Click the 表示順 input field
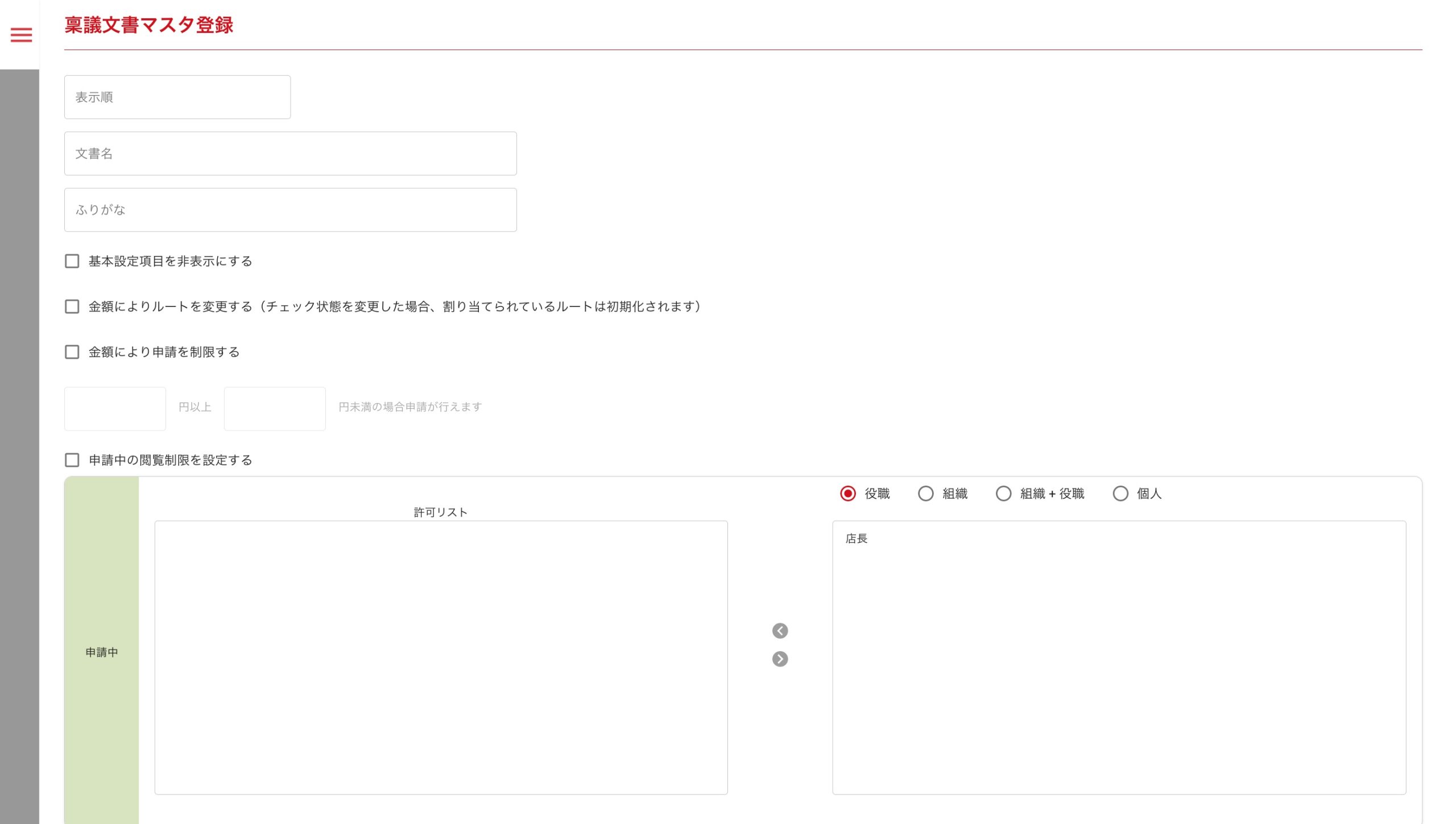This screenshot has height=824, width=1456. (177, 97)
